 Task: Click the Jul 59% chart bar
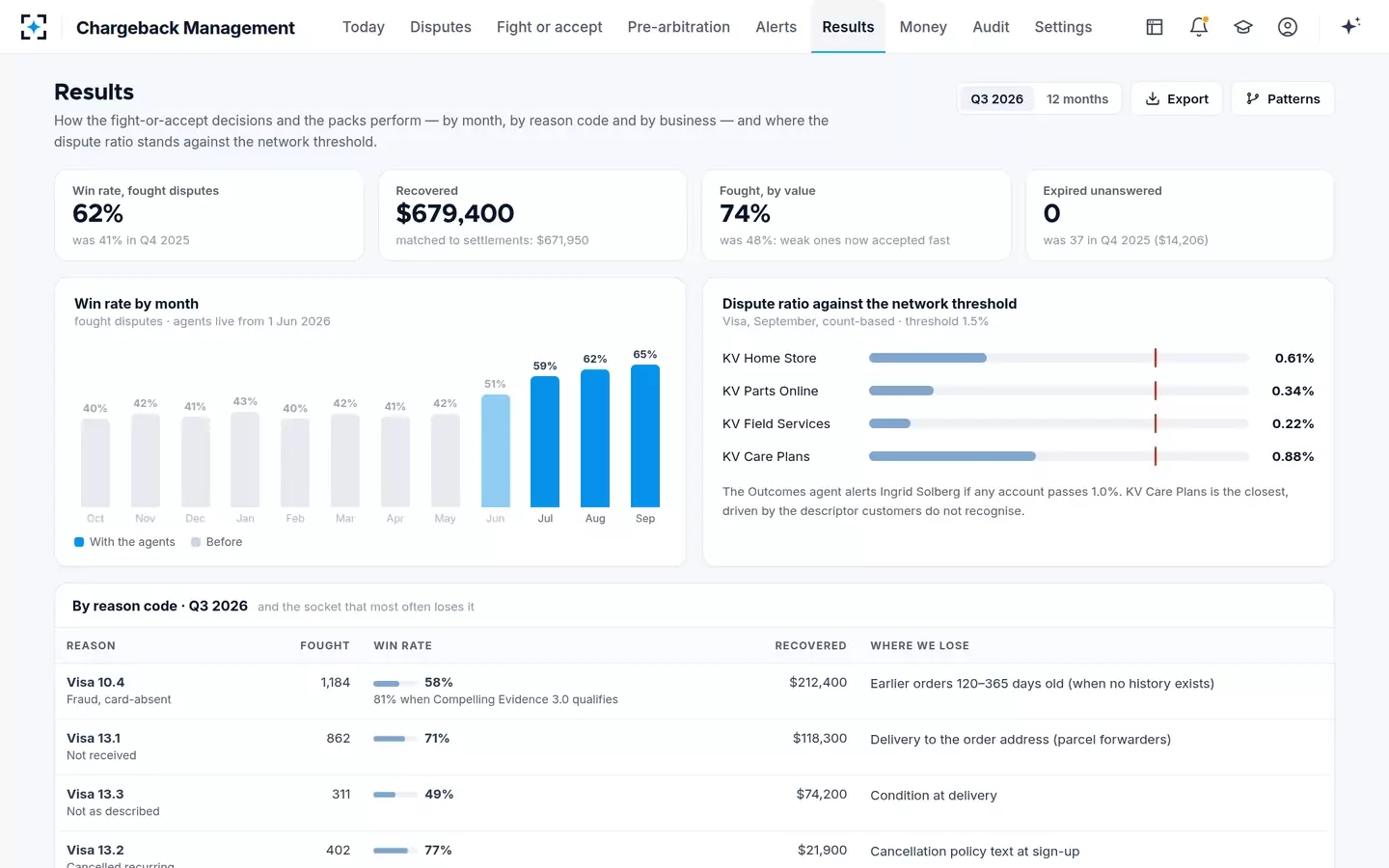coord(545,442)
